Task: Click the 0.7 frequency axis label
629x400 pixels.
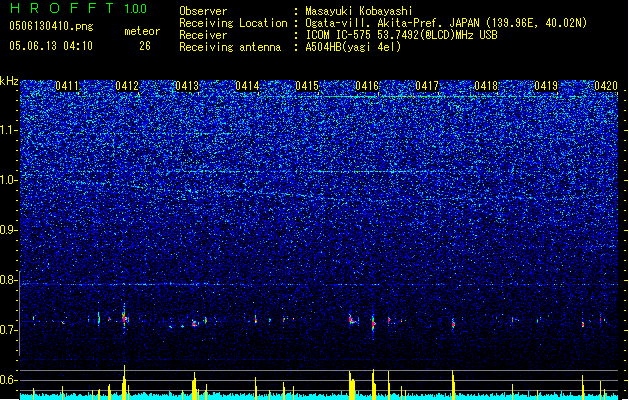Action: tap(9, 330)
